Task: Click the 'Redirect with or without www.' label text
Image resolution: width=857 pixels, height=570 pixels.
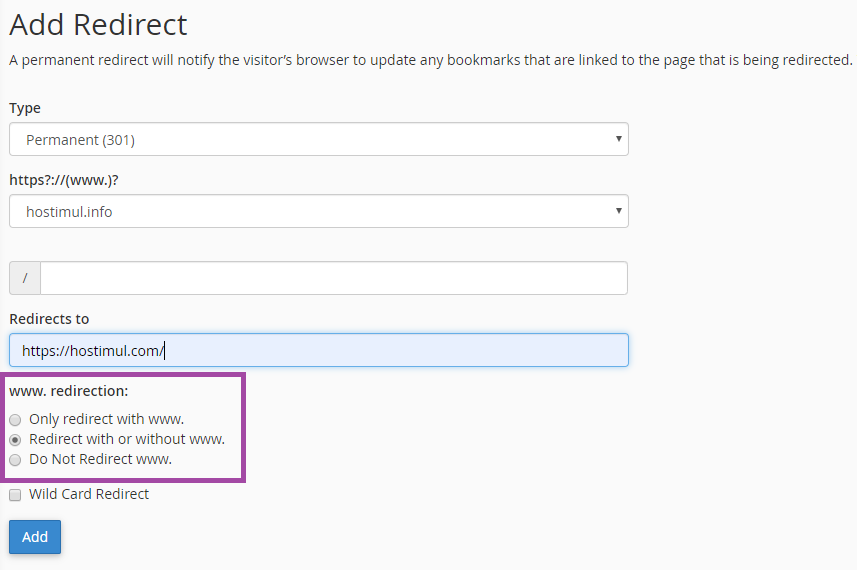Action: [127, 439]
